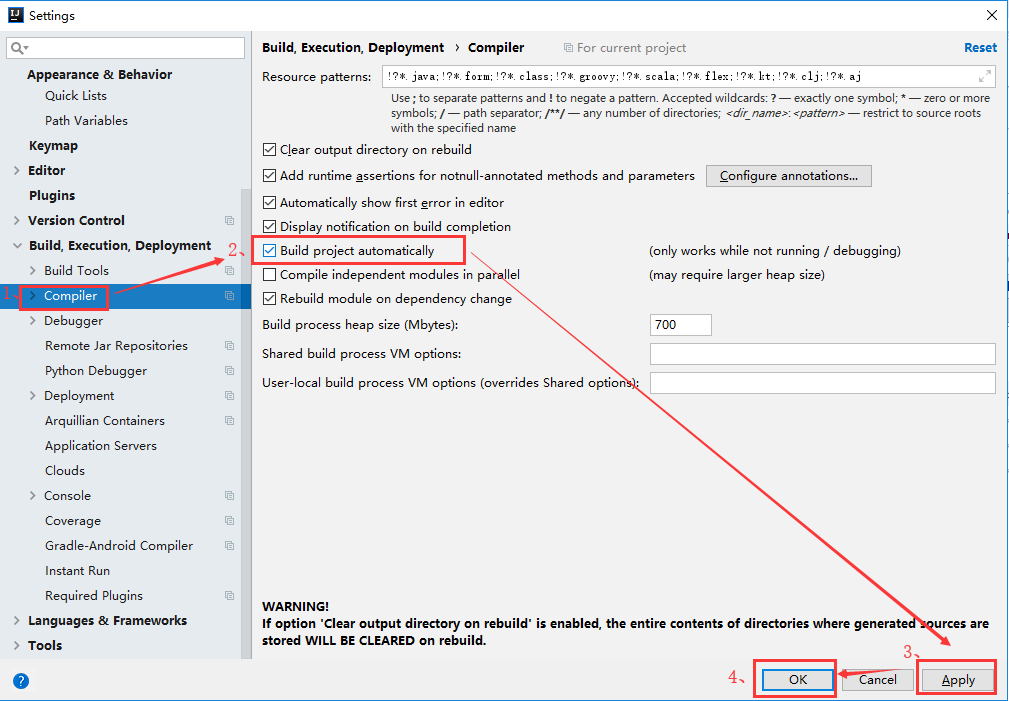Open Keymap settings
Image resolution: width=1009 pixels, height=701 pixels.
tap(53, 146)
